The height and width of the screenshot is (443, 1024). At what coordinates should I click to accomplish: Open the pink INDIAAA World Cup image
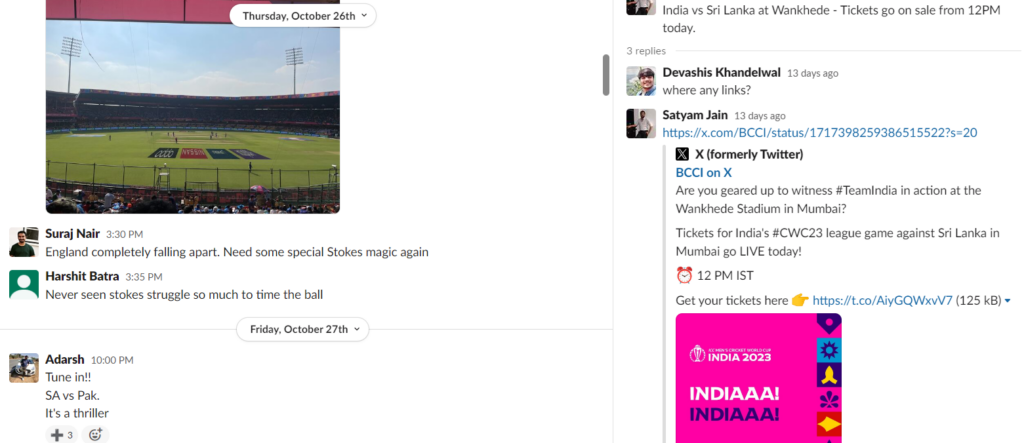(x=758, y=378)
